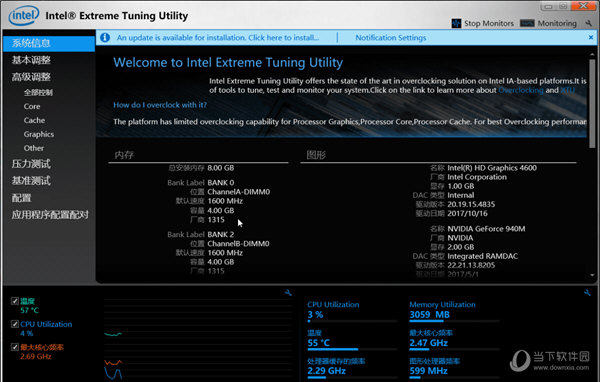Click driver version 20.19.15.4835 text

pyautogui.click(x=471, y=204)
